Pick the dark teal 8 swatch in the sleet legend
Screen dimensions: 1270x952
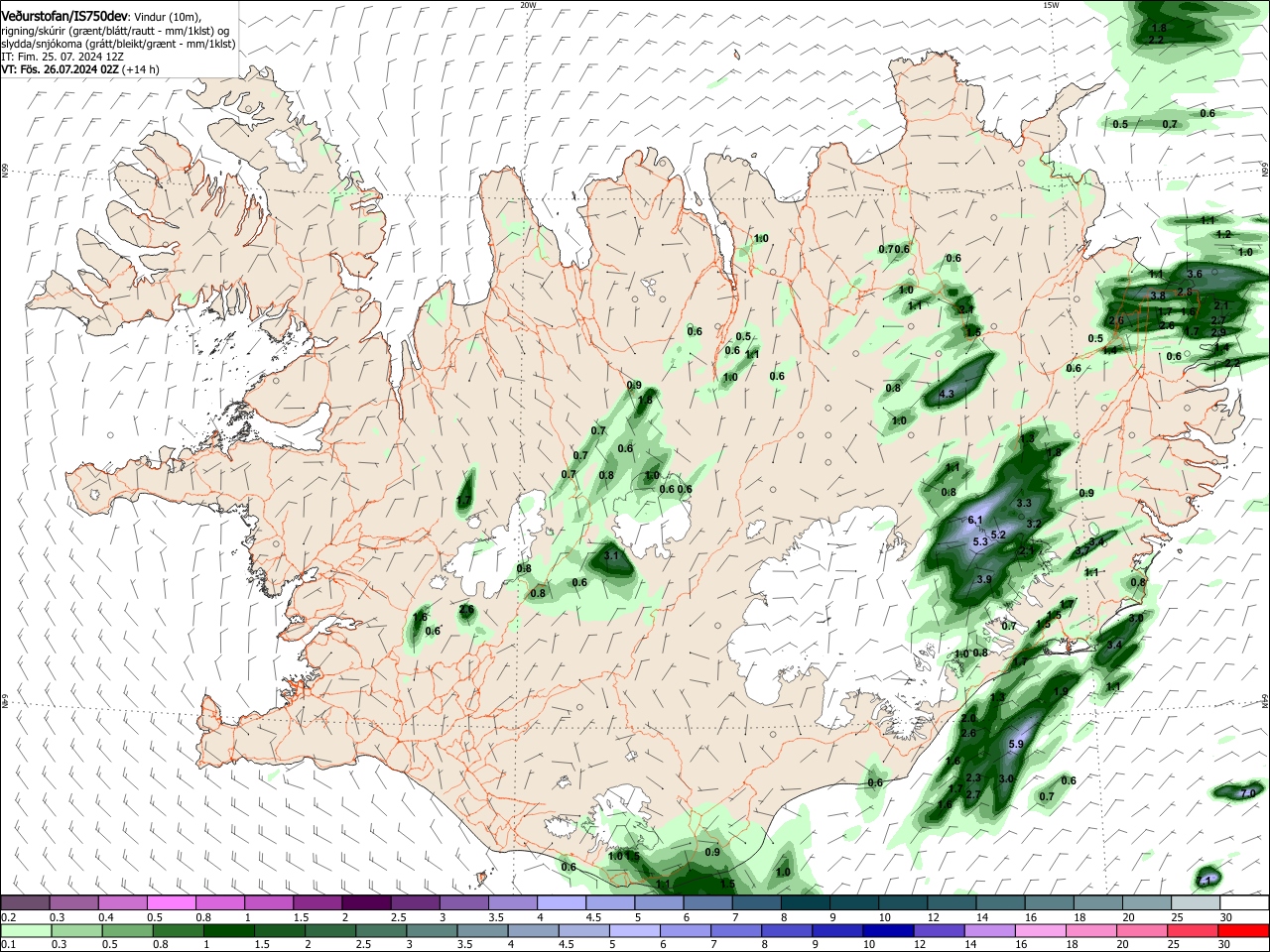[806, 902]
